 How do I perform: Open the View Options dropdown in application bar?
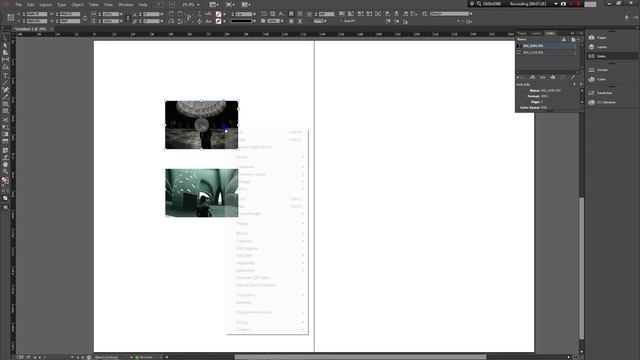pos(213,4)
